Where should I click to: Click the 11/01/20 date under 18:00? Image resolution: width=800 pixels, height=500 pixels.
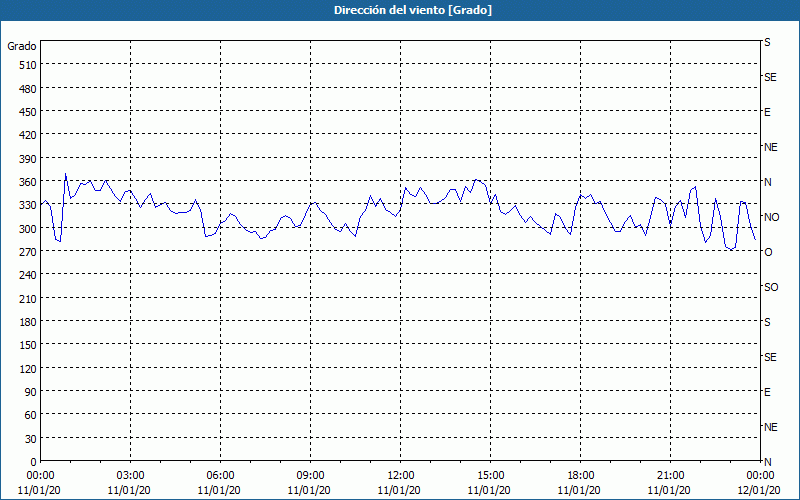(x=579, y=490)
